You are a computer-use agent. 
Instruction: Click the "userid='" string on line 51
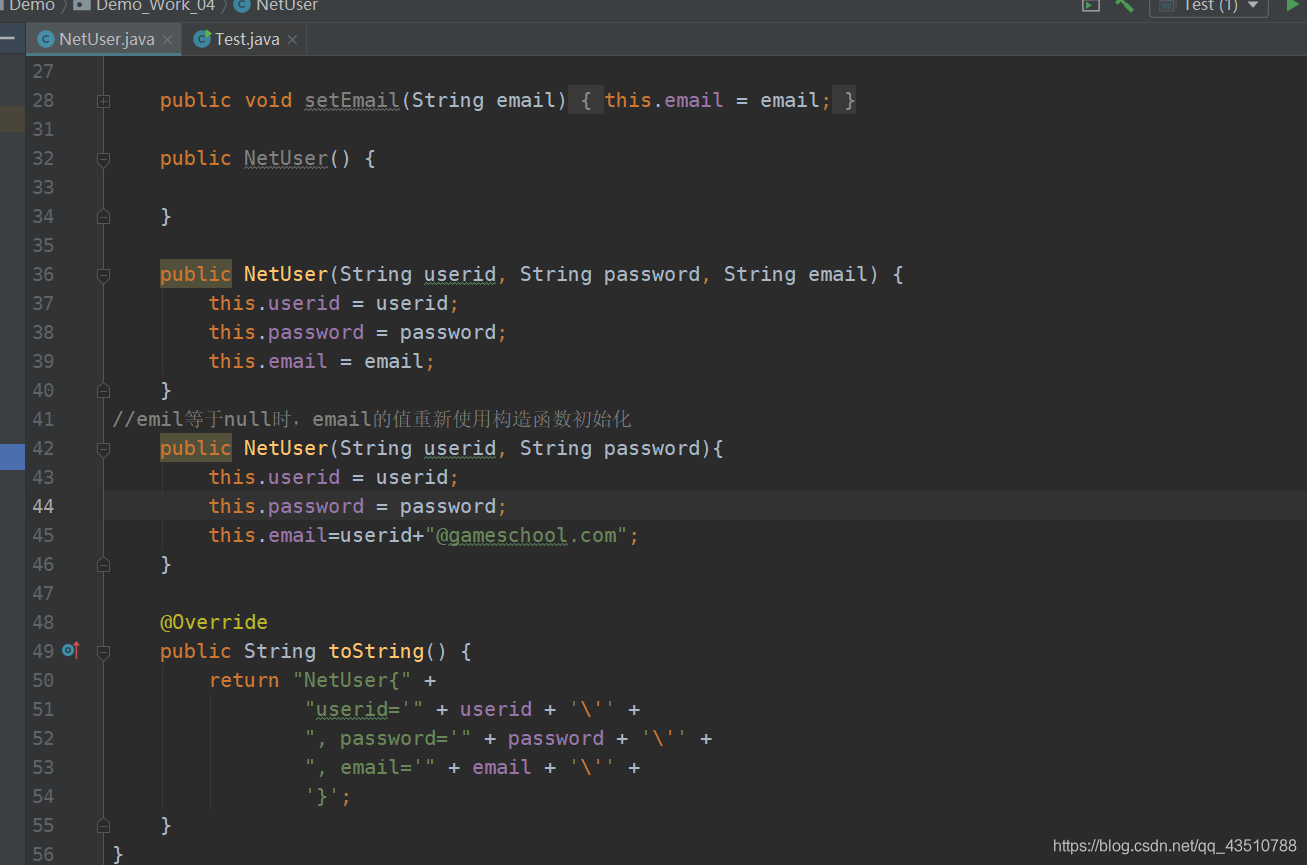point(364,709)
